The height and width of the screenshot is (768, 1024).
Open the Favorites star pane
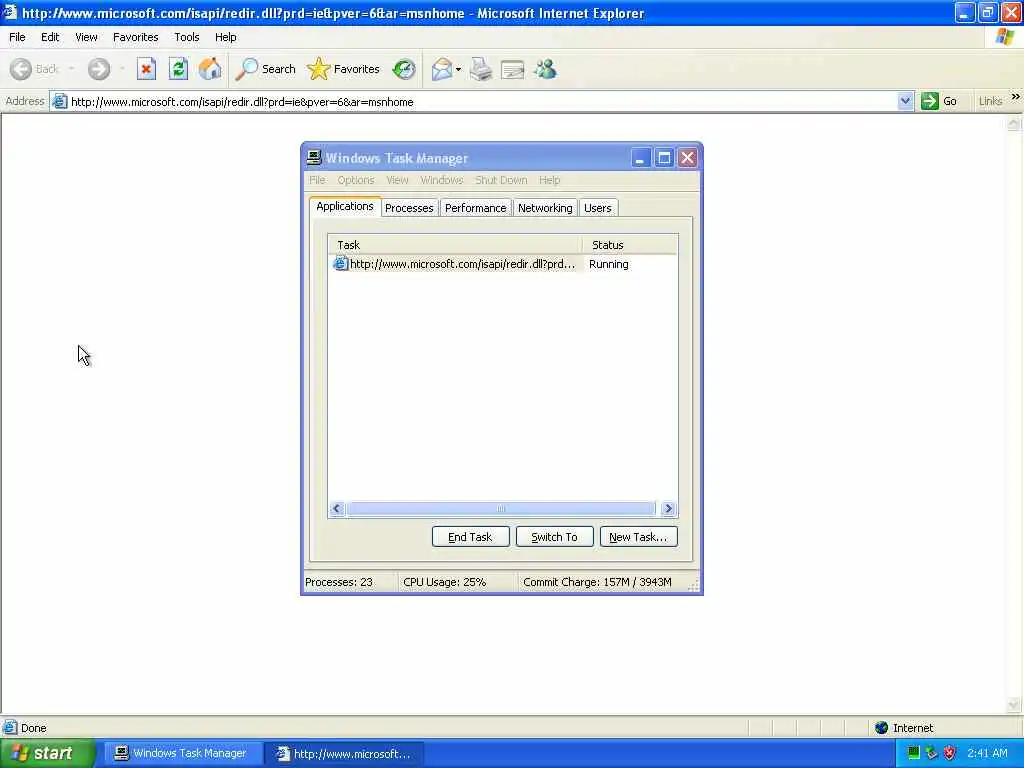click(x=344, y=69)
